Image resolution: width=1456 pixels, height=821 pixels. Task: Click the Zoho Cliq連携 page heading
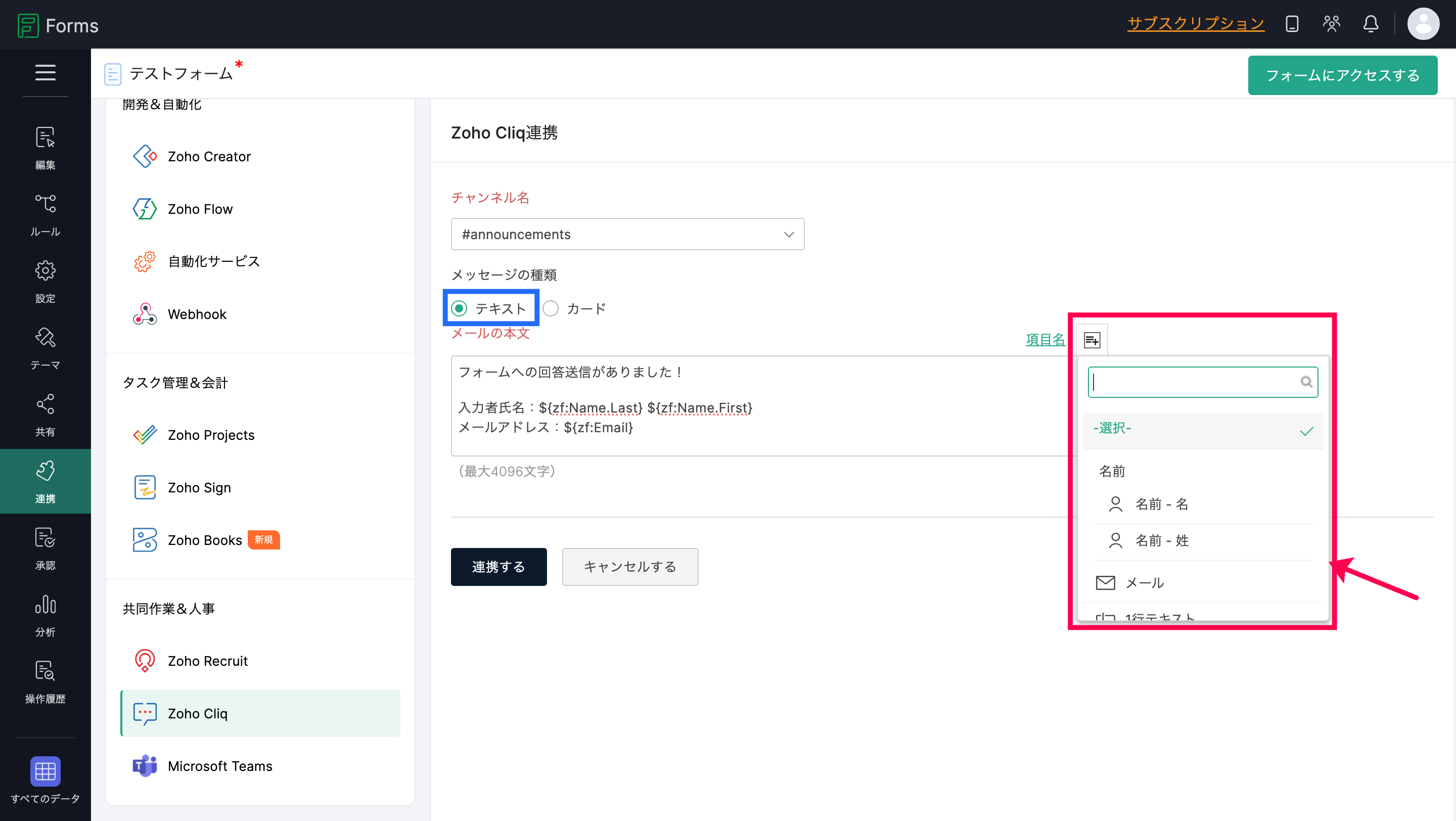(504, 133)
